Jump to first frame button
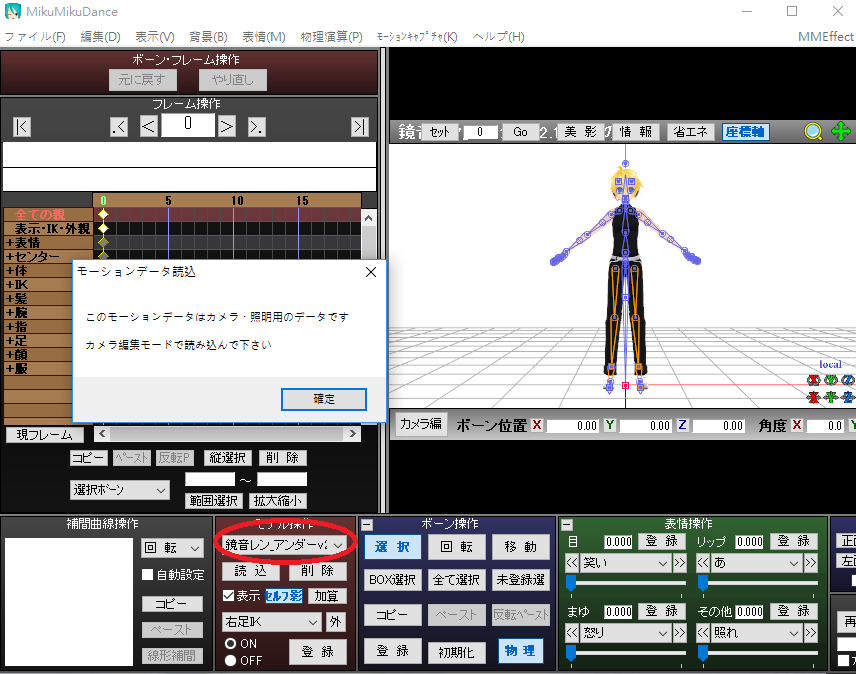Image resolution: width=856 pixels, height=674 pixels. pos(21,127)
